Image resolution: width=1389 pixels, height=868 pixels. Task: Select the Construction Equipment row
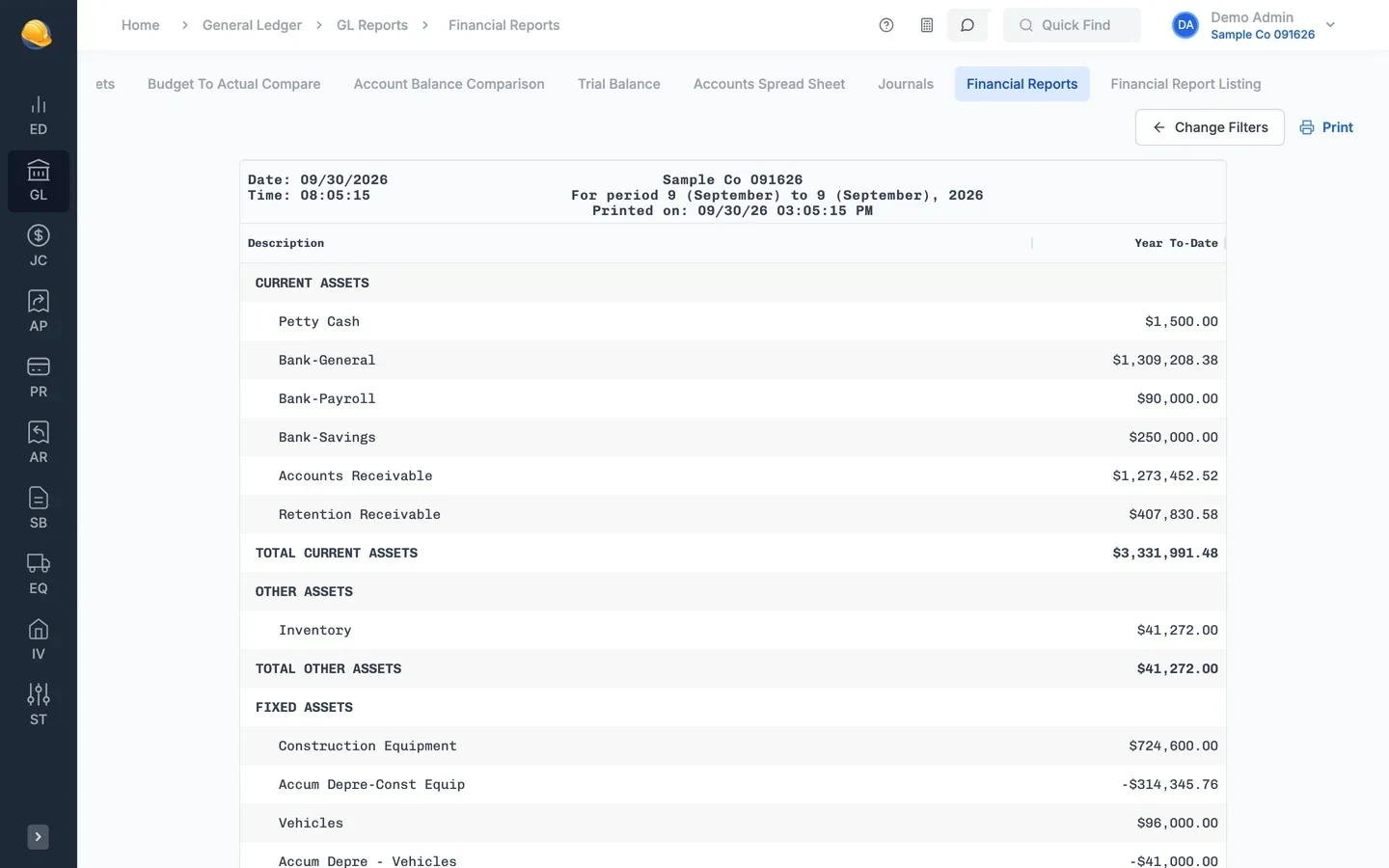(733, 746)
